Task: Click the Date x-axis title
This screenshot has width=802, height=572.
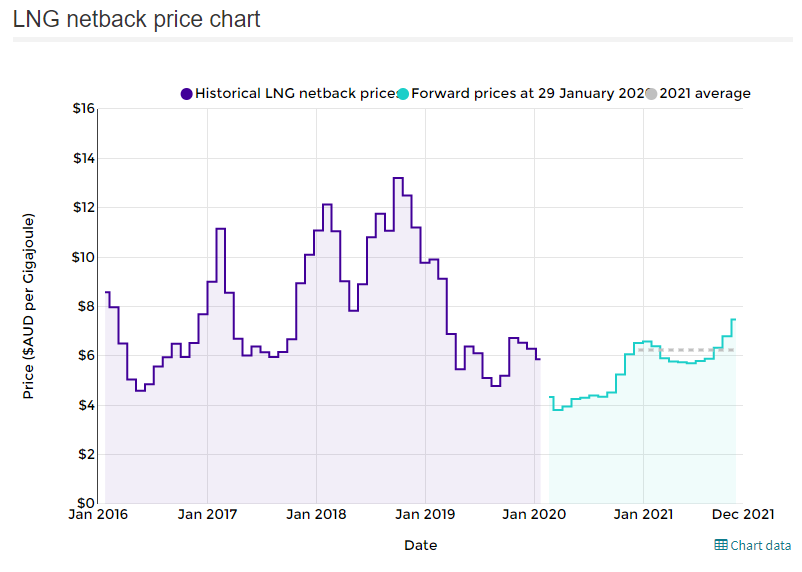Action: pyautogui.click(x=420, y=545)
